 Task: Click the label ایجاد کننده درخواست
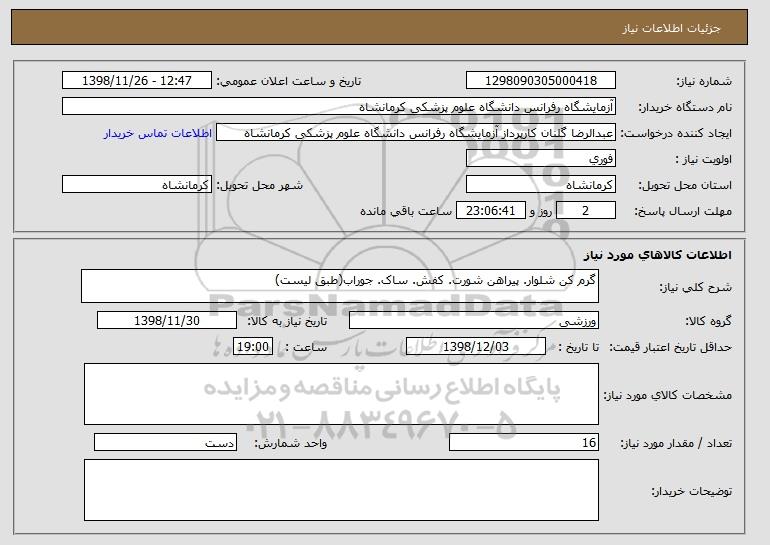point(676,134)
